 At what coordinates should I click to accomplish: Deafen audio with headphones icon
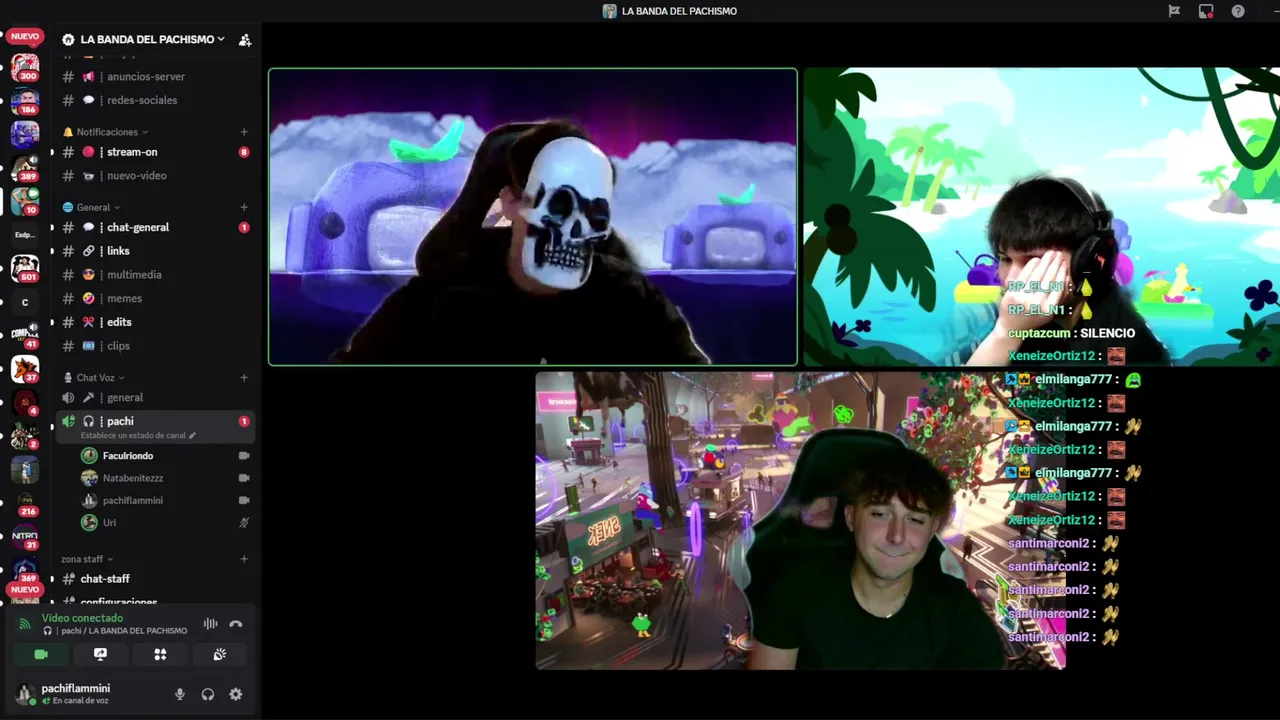208,694
